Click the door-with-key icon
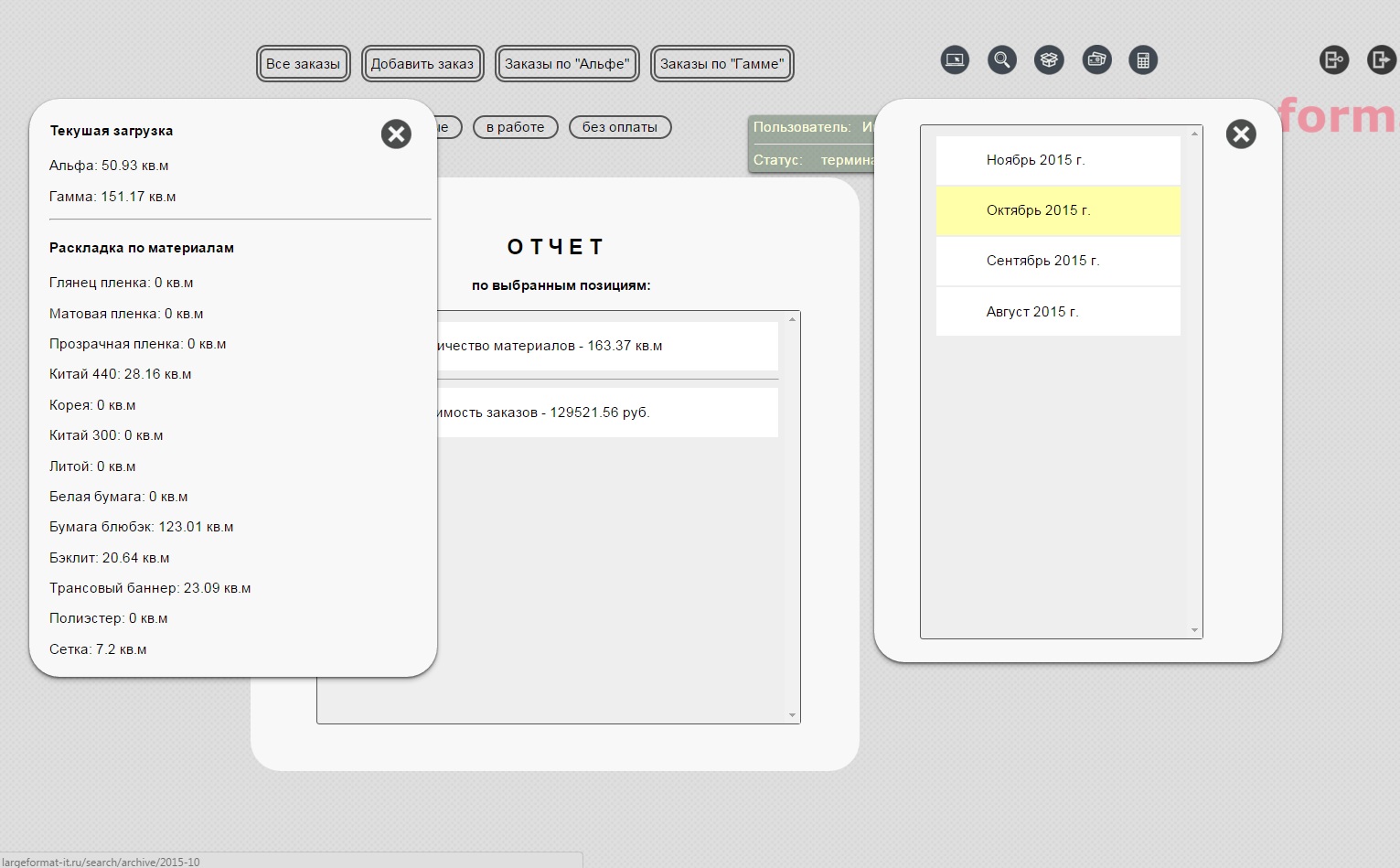The height and width of the screenshot is (868, 1400). 1334,60
